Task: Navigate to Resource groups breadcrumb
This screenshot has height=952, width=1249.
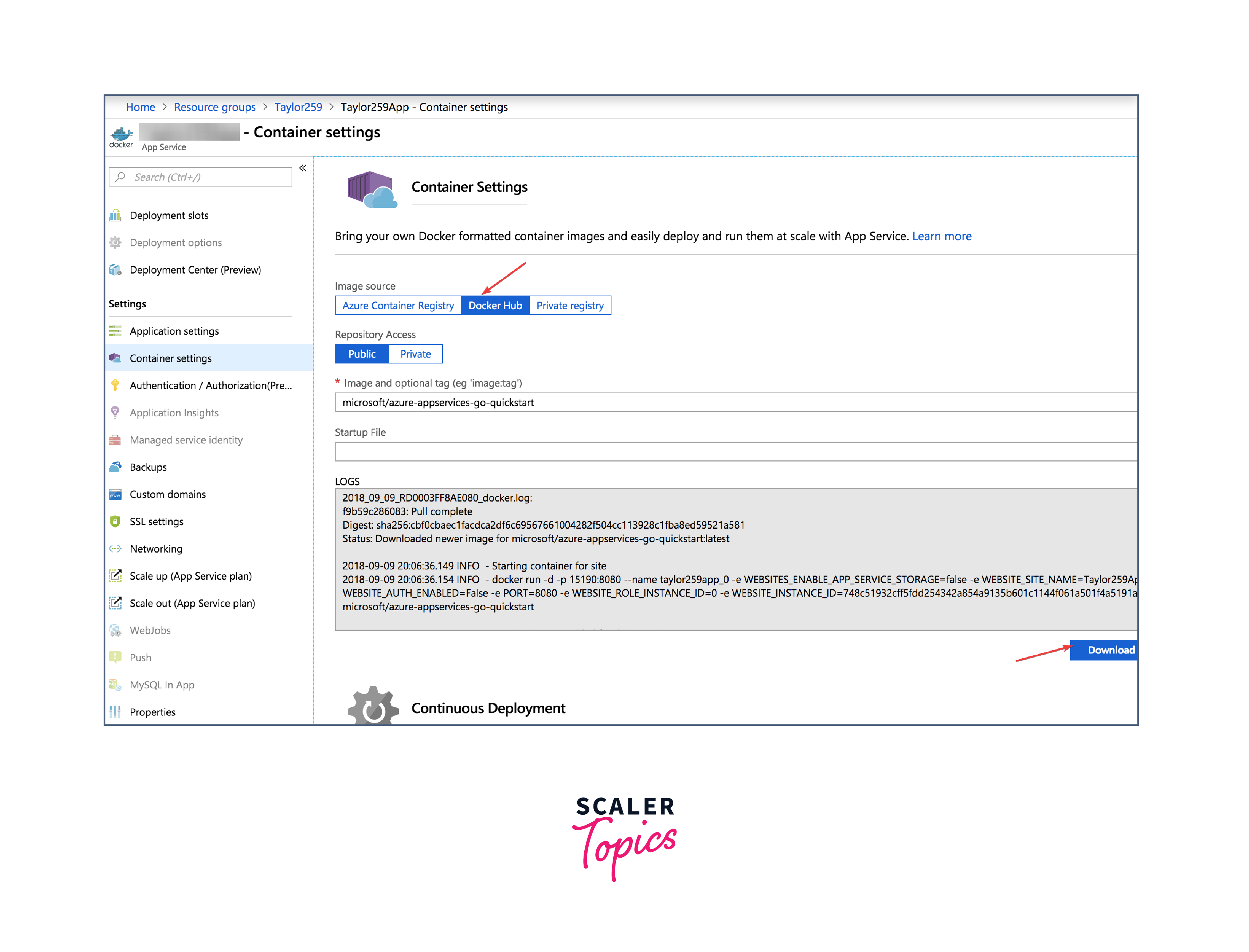Action: pos(215,107)
